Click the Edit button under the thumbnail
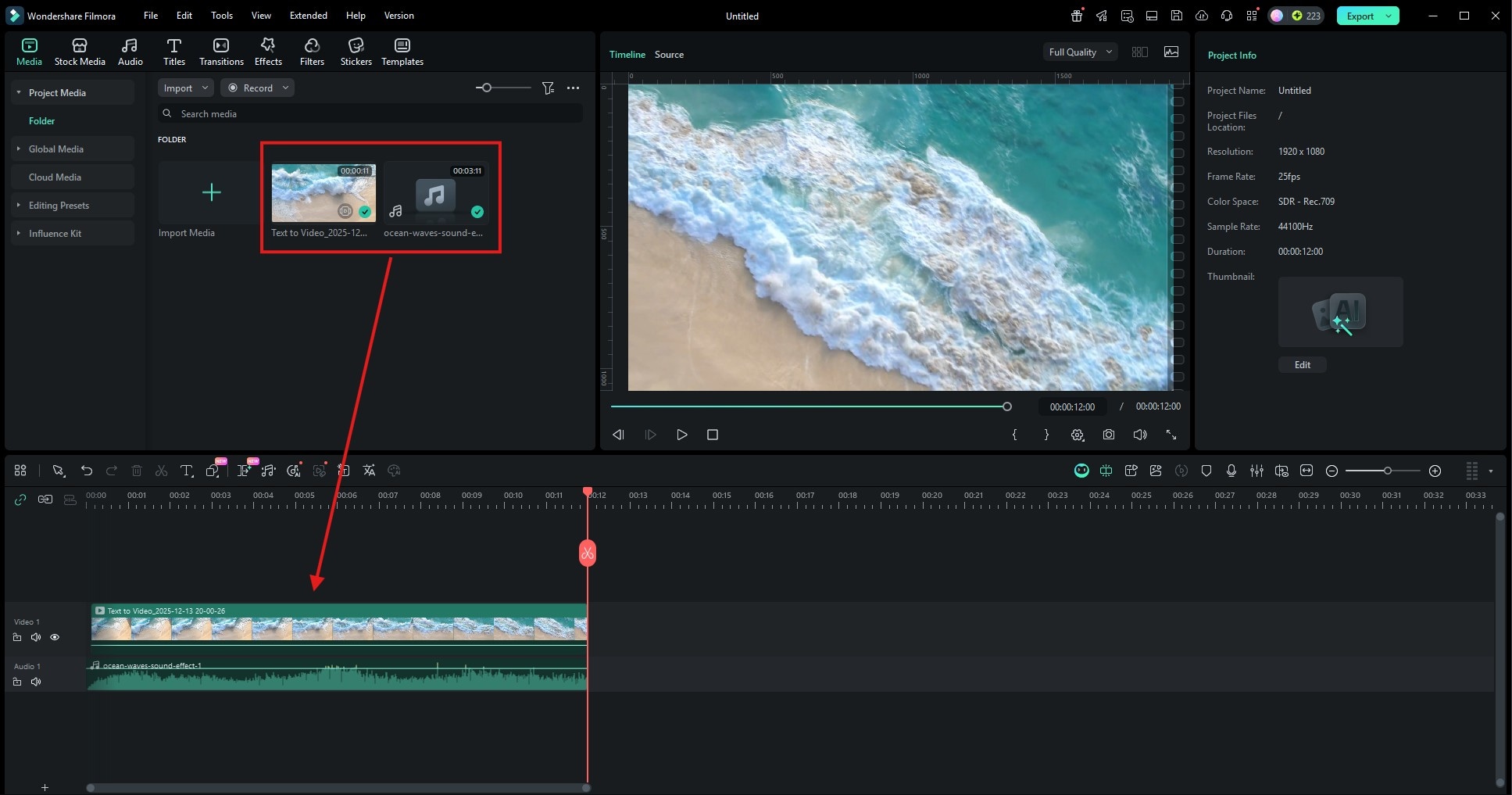 pos(1301,364)
